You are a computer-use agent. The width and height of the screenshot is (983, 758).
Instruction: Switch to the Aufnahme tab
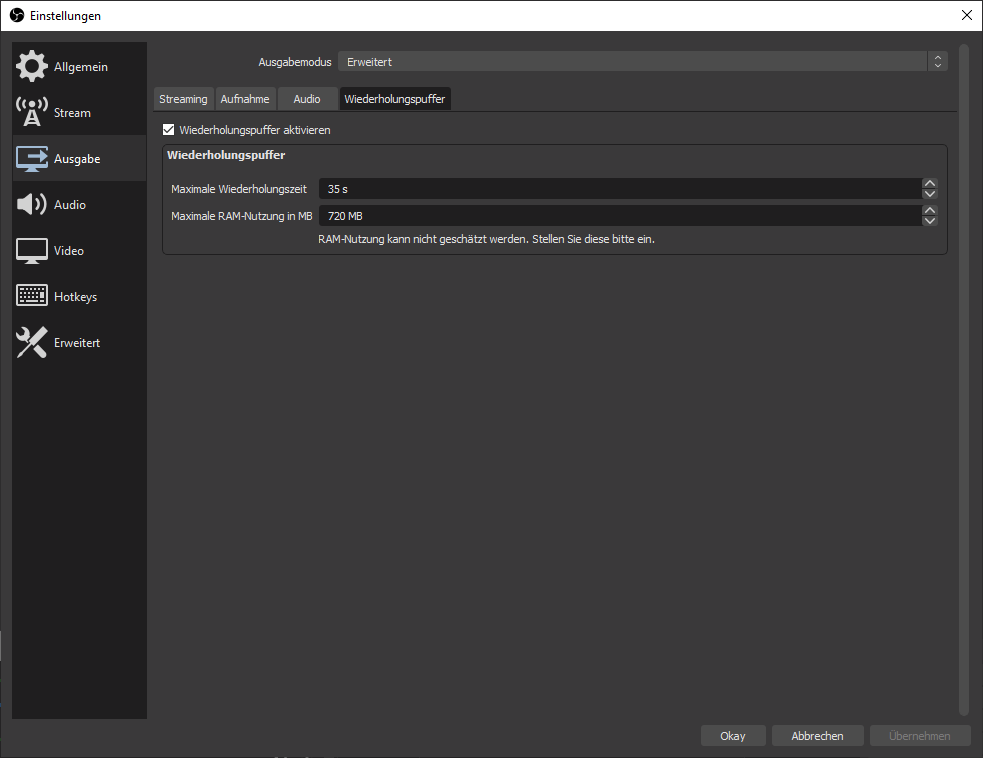click(245, 99)
